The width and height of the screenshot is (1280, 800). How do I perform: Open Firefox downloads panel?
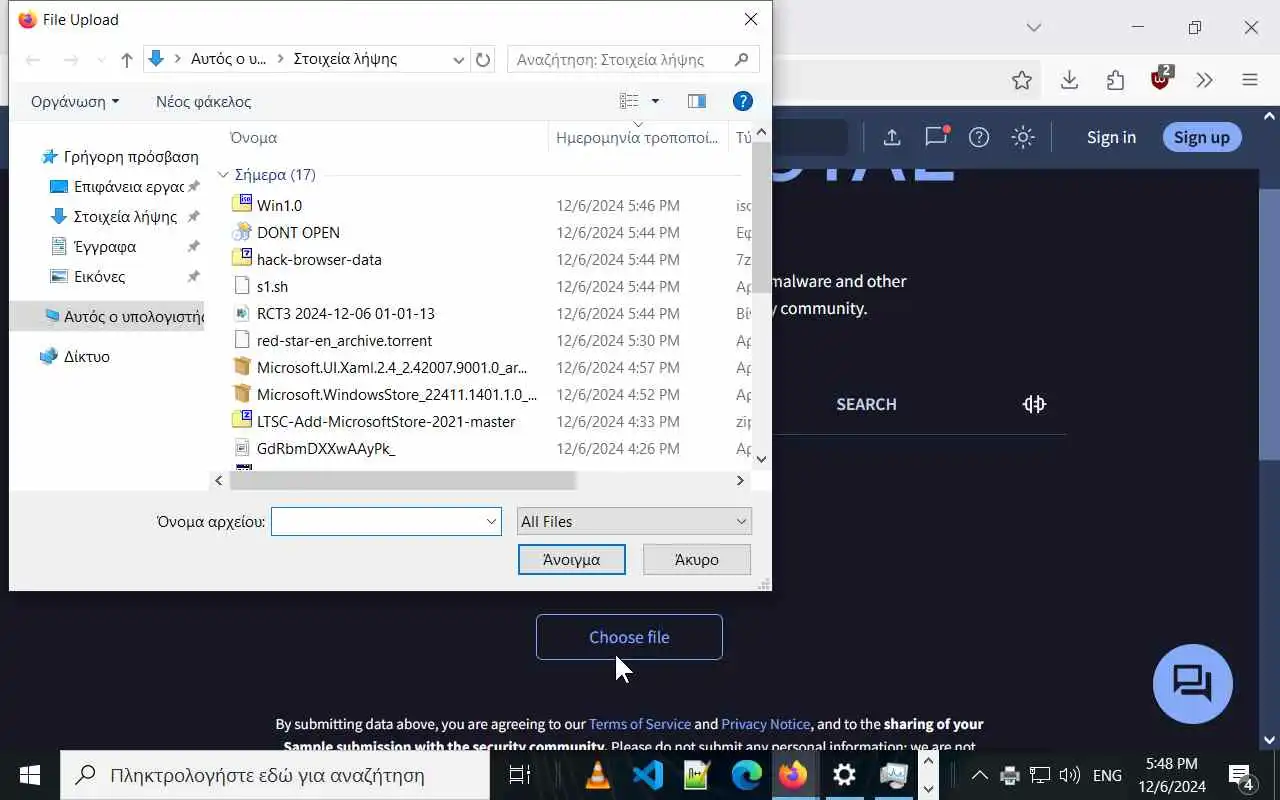[x=1069, y=80]
